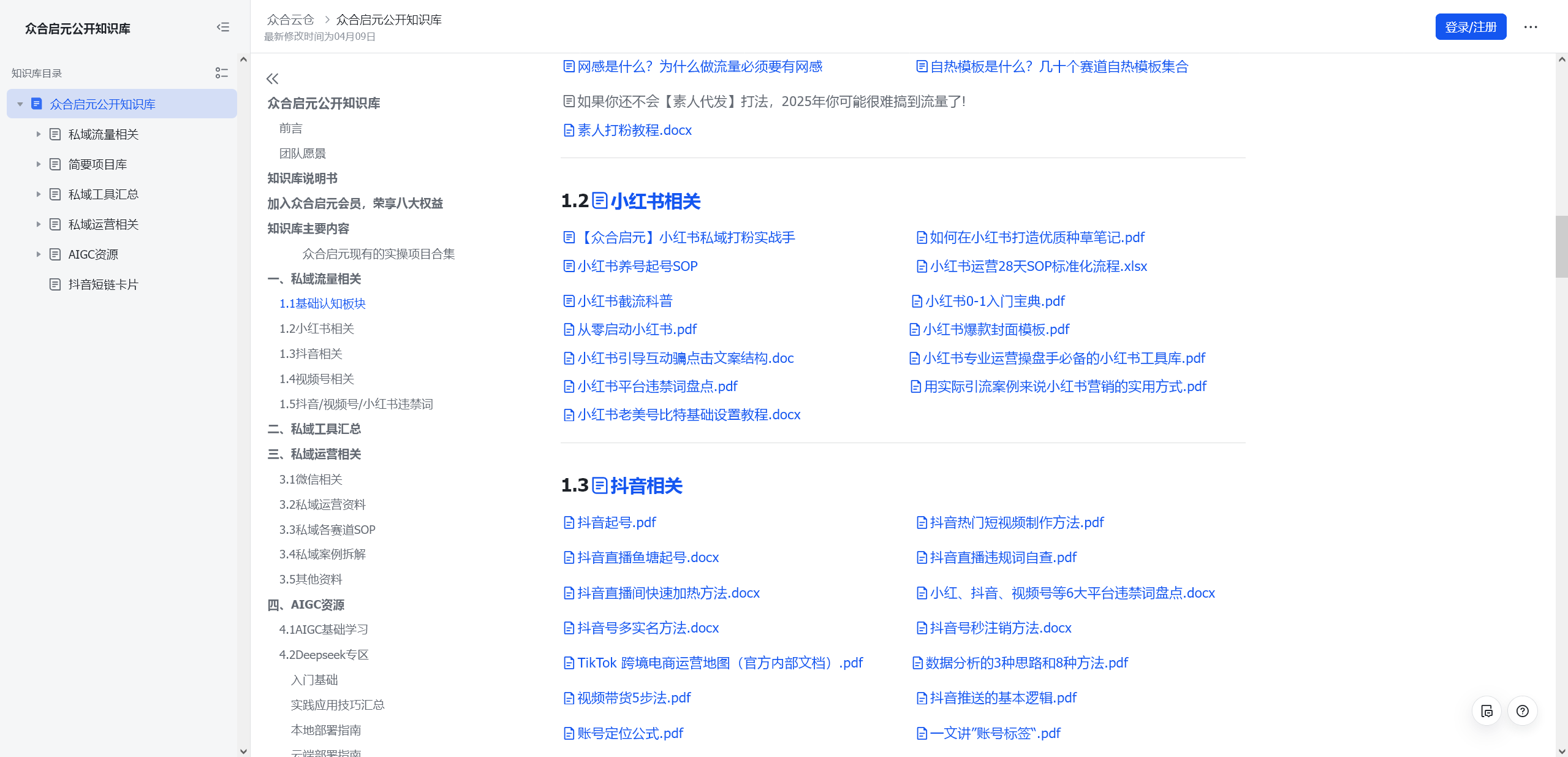Select 众合启元公开知识库 in the breadcrumb
This screenshot has height=757, width=1568.
click(x=388, y=19)
